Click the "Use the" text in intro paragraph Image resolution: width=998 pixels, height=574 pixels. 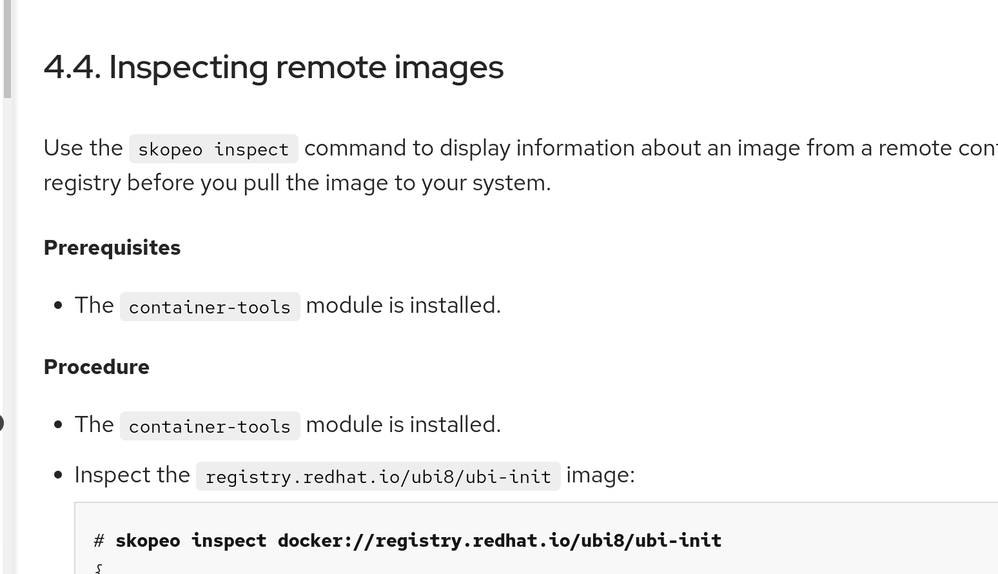tap(83, 148)
